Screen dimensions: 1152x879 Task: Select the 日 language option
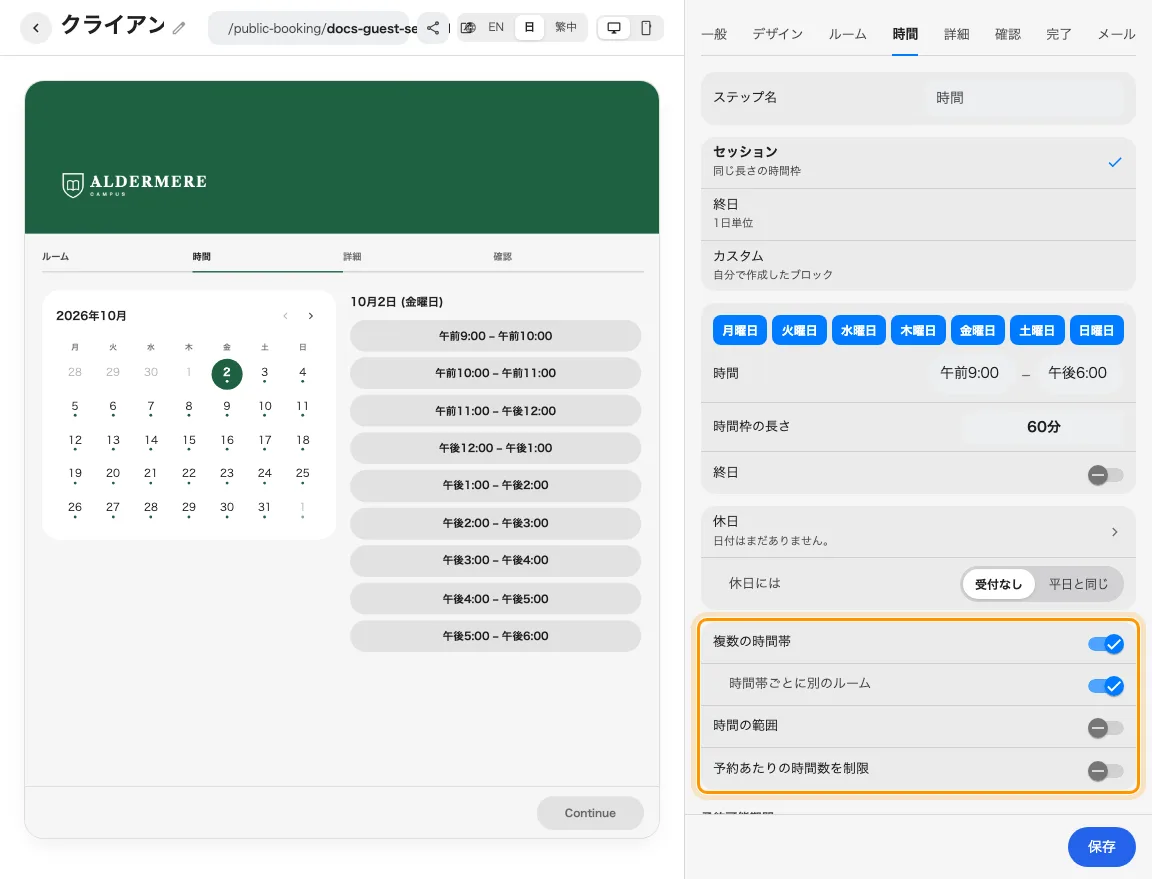pos(529,27)
